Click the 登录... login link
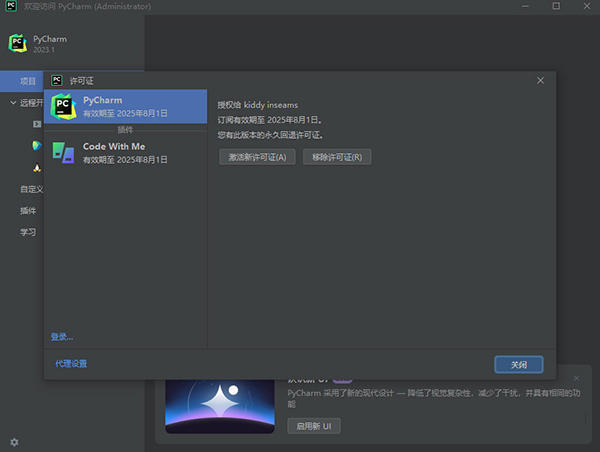Screen dimensions: 600x452 pos(62,337)
